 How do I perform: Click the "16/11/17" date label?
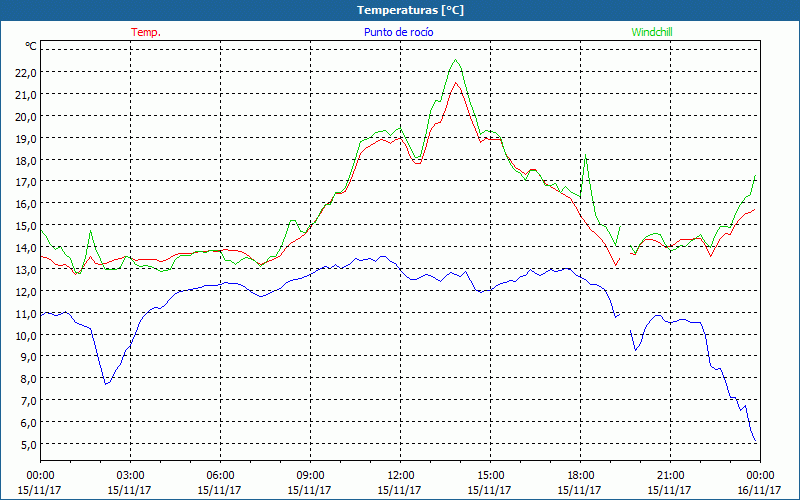click(x=759, y=490)
